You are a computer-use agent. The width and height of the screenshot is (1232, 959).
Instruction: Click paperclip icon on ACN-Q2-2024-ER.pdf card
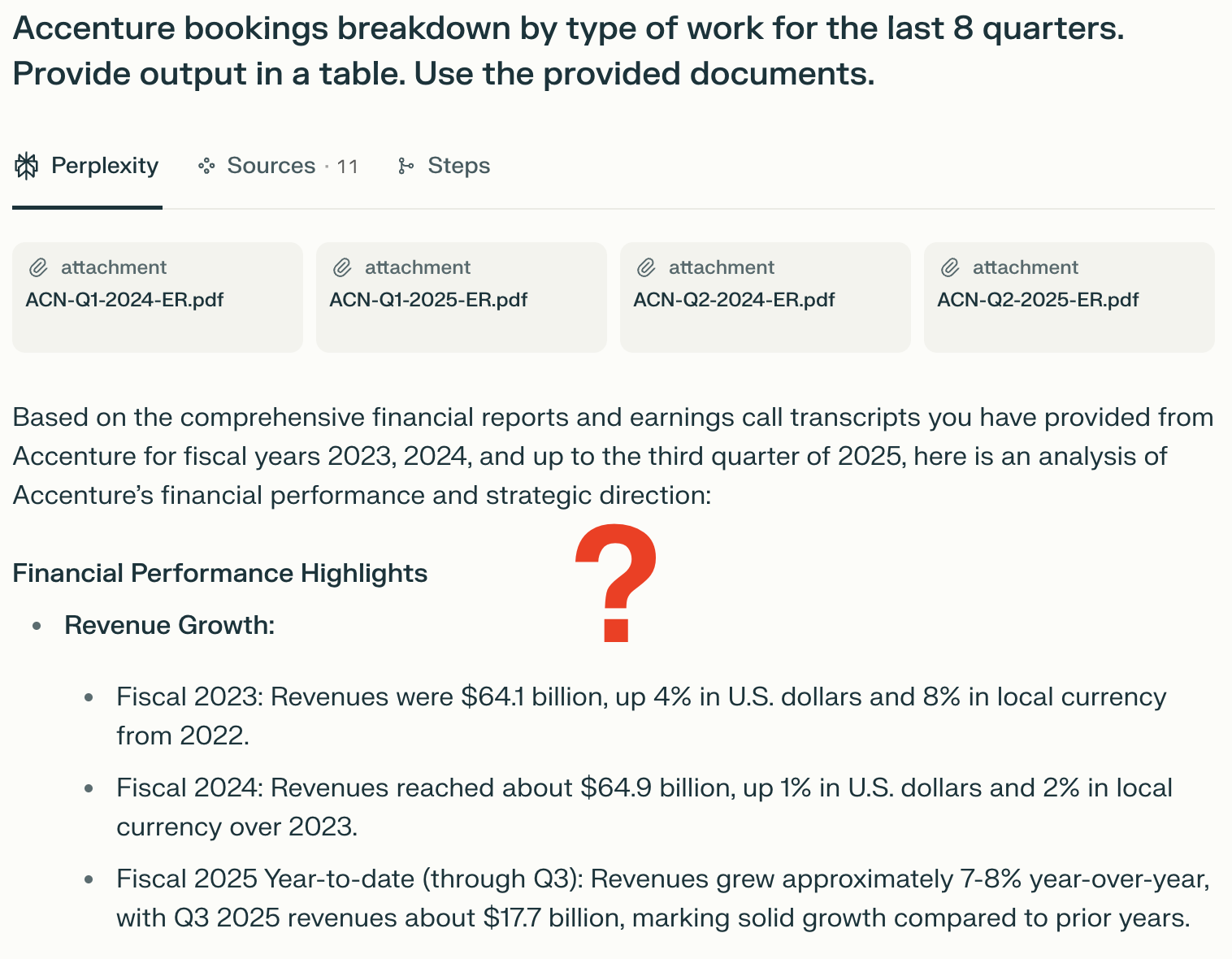pyautogui.click(x=646, y=267)
